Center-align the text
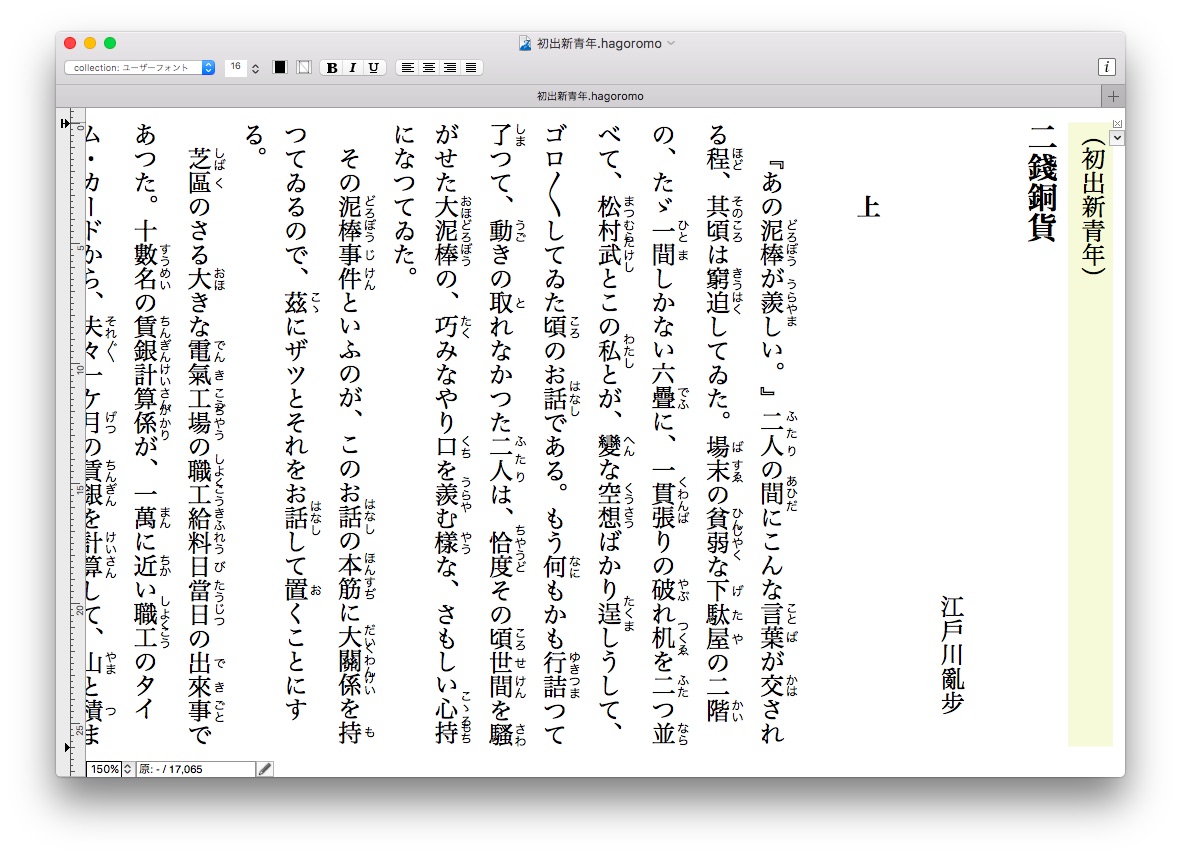This screenshot has width=1181, height=857. [429, 68]
